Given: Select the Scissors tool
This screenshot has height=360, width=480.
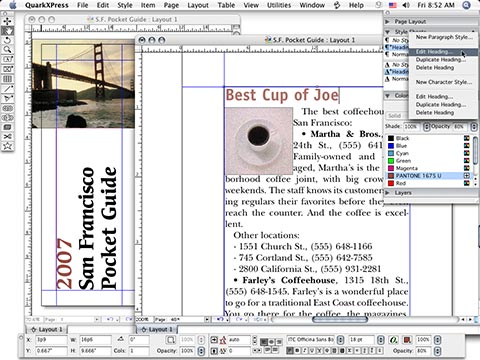Looking at the screenshot, I should [7, 137].
